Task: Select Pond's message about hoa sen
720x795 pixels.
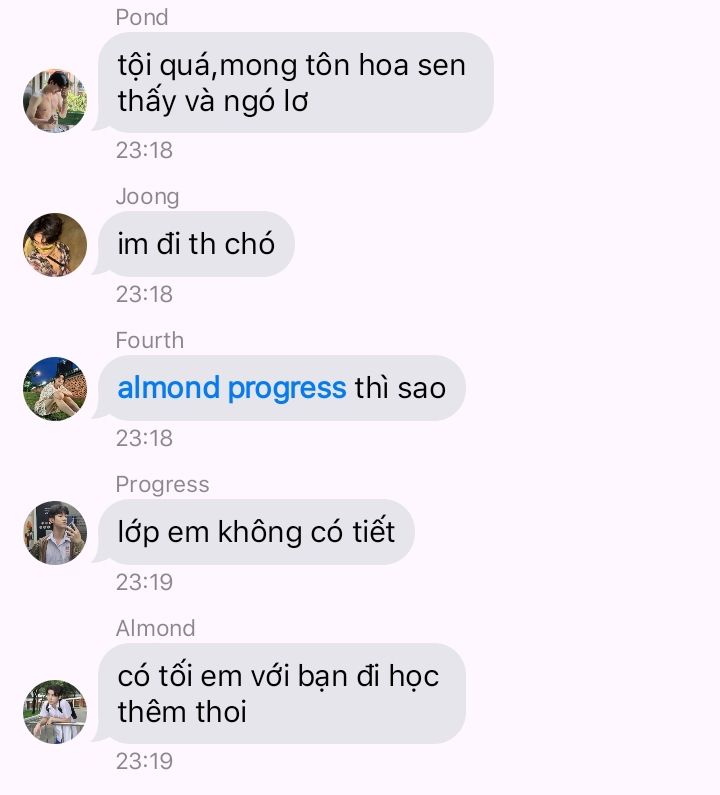Action: [296, 83]
